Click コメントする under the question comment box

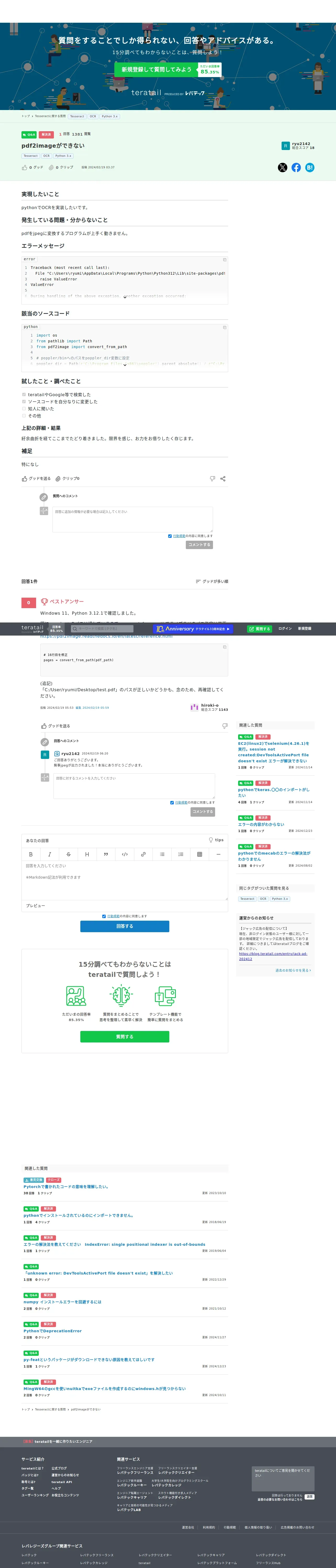199,545
